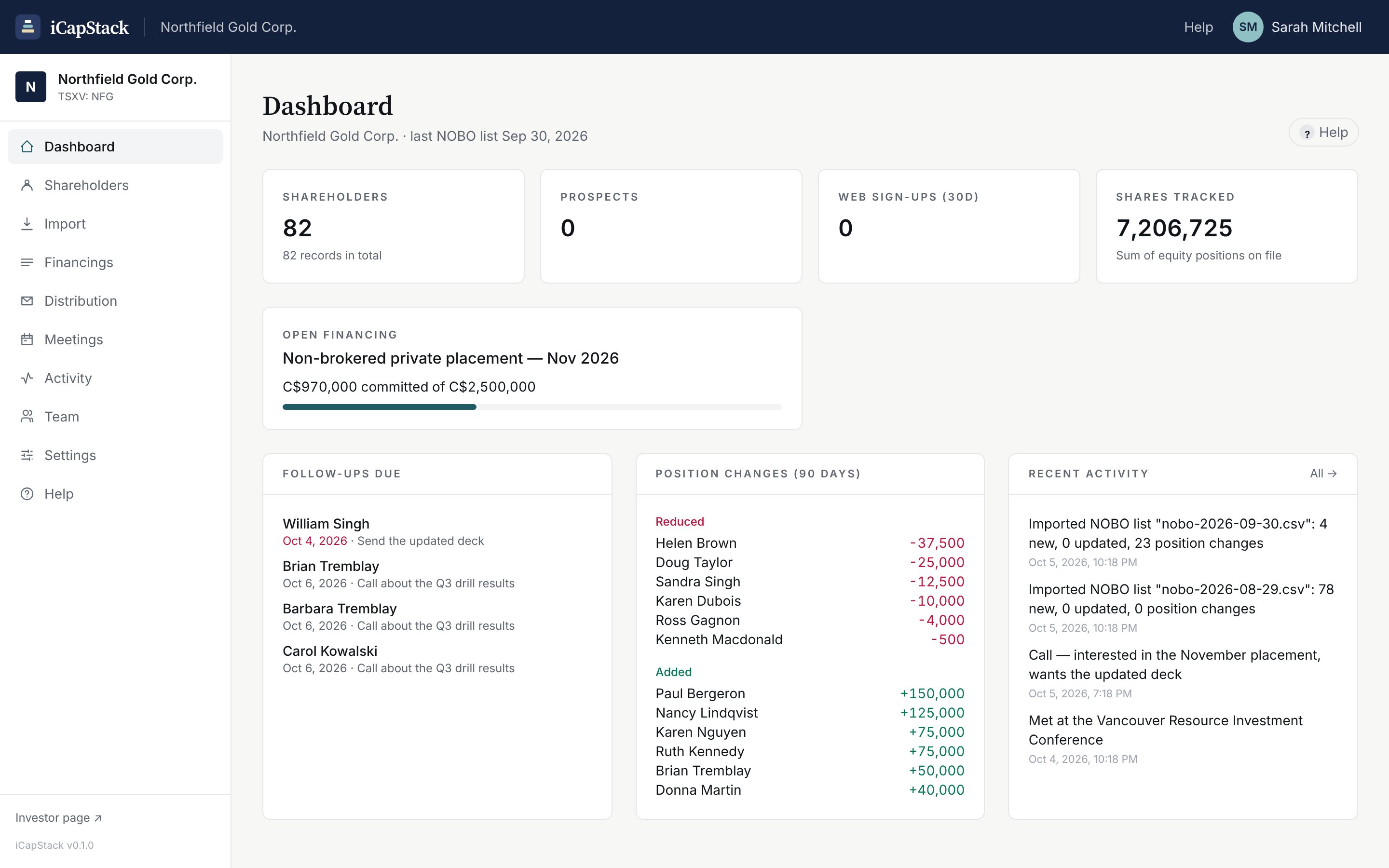Open the Shares Tracked card

point(1226,226)
